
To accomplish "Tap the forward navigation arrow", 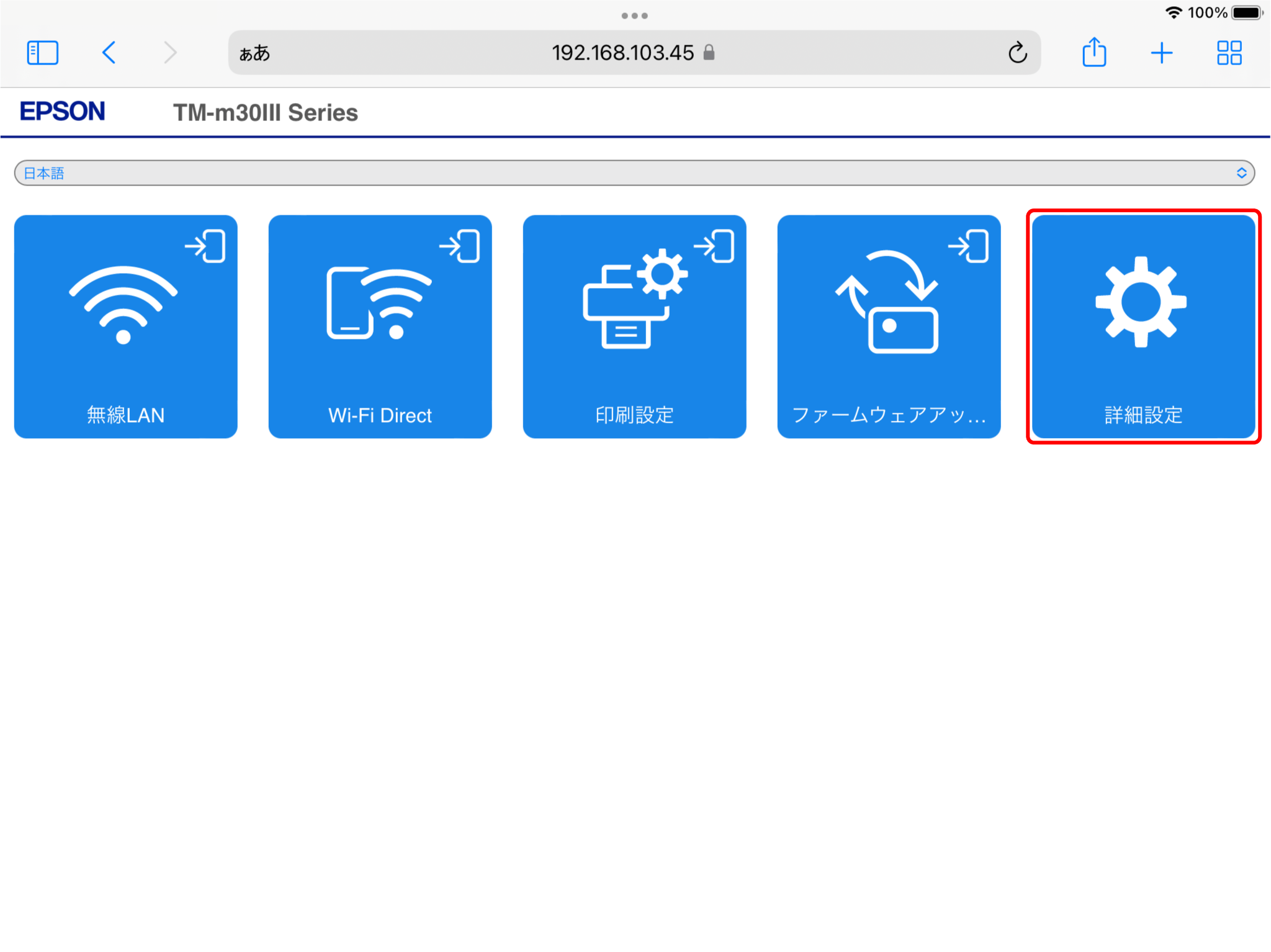I will pos(170,53).
